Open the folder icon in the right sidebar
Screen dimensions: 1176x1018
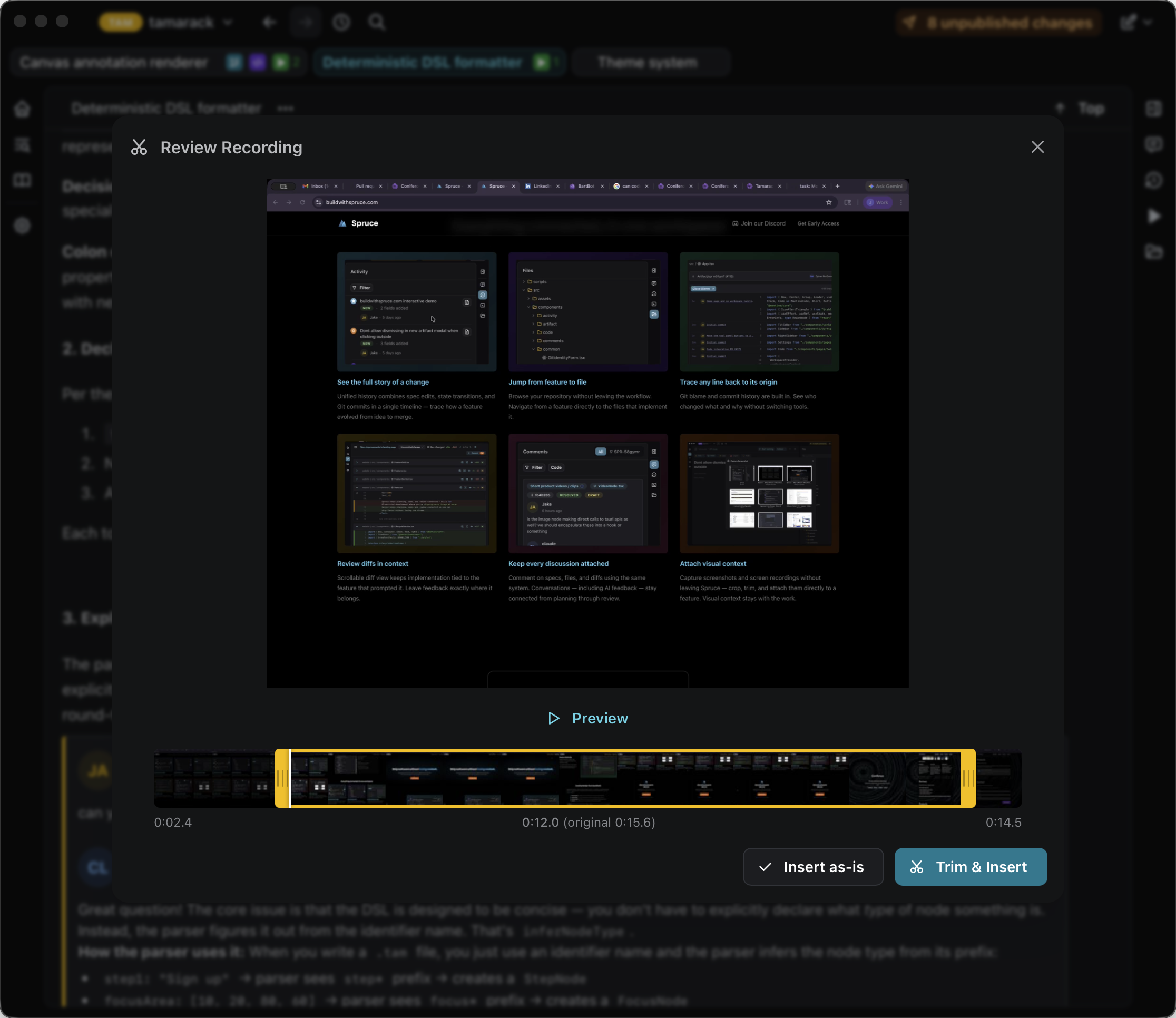[x=1154, y=252]
